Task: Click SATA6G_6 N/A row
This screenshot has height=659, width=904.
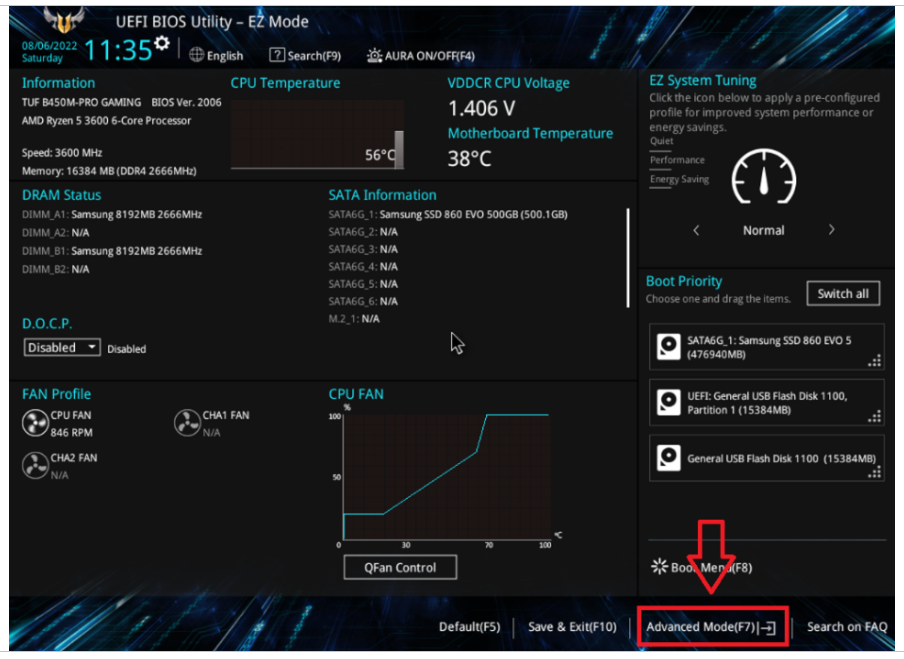Action: point(363,301)
